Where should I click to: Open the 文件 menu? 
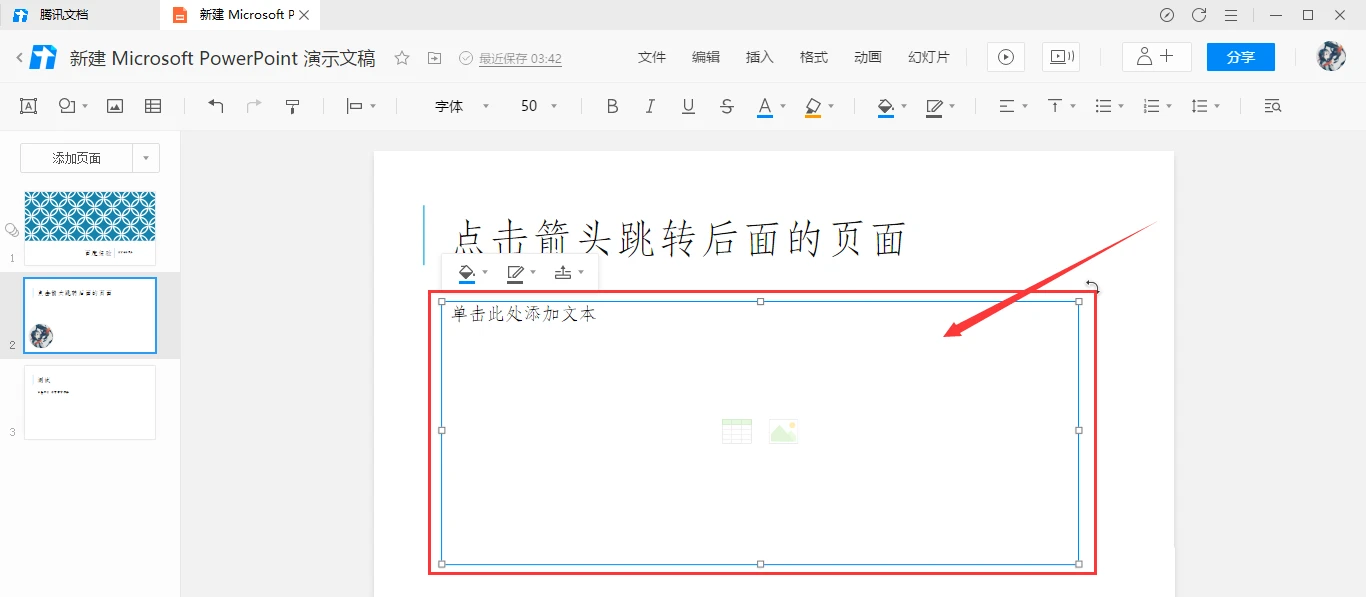tap(652, 58)
